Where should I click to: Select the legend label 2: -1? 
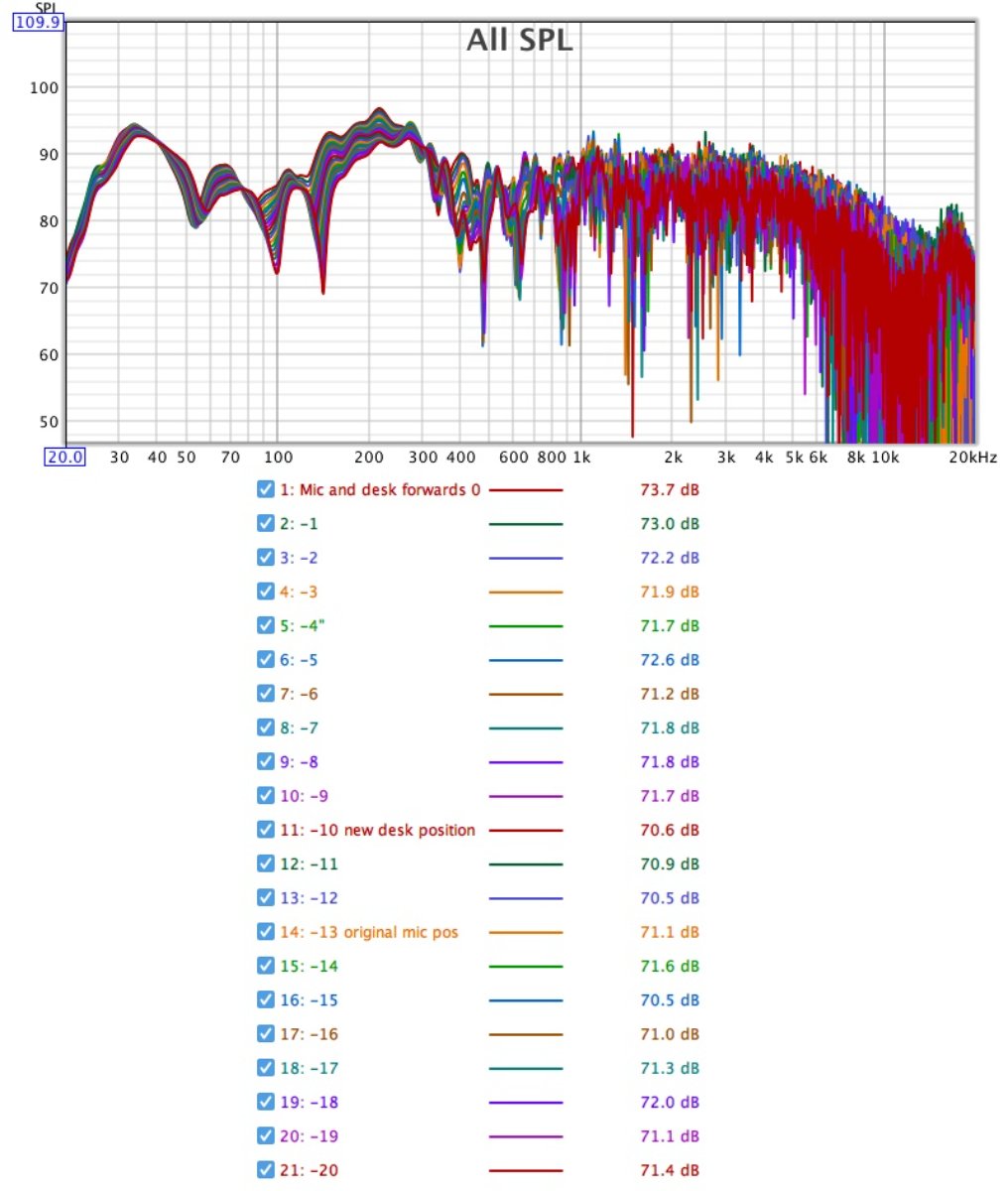tap(299, 524)
